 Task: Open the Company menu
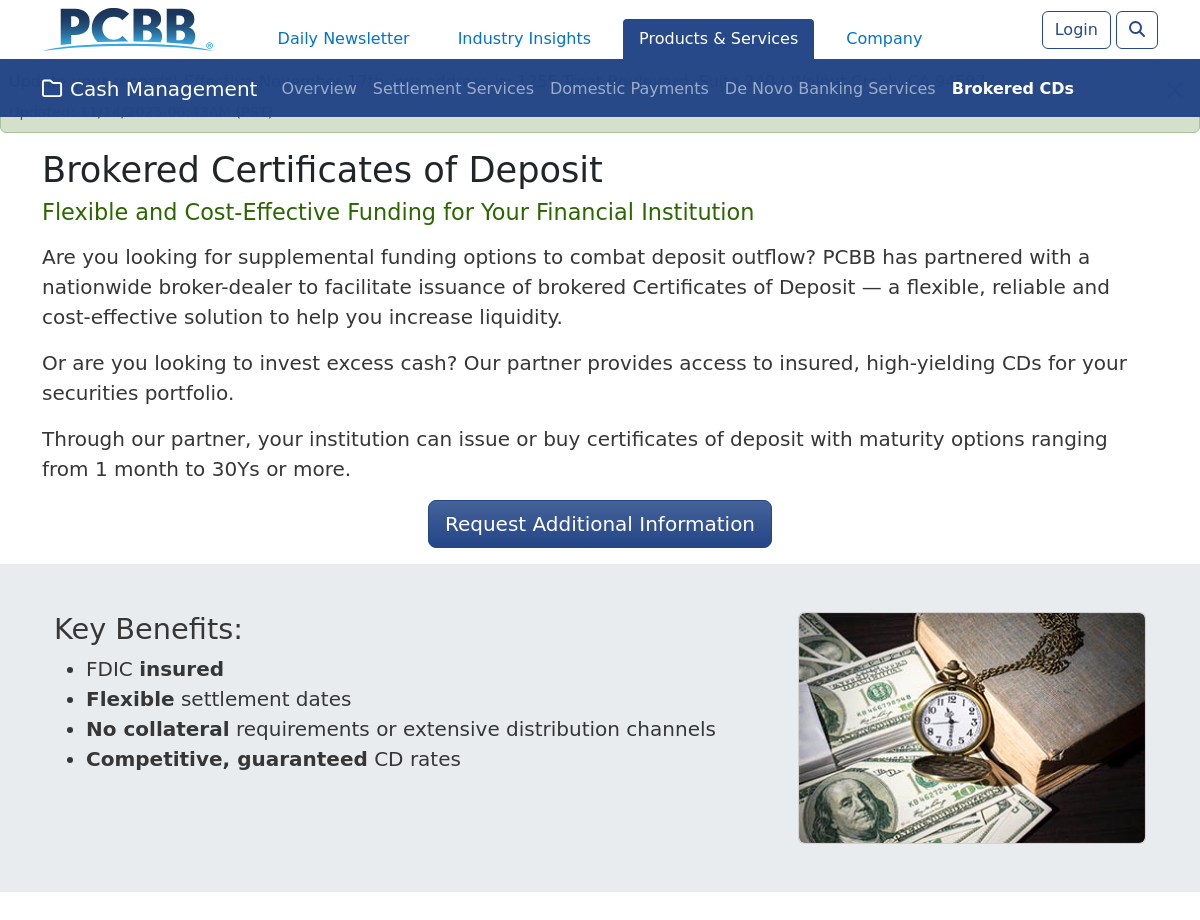pyautogui.click(x=884, y=39)
